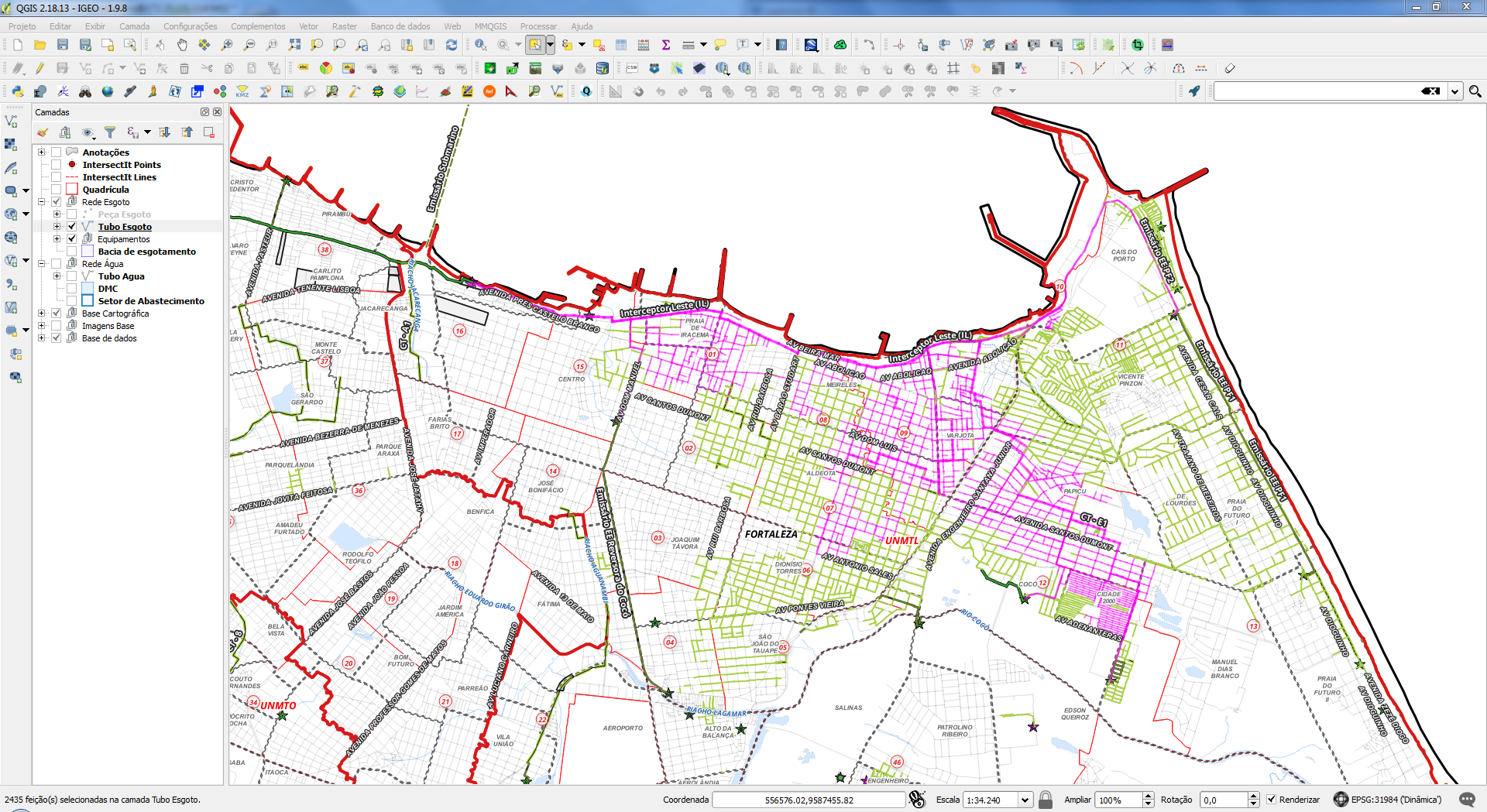Click the Zoom In magnifier tool
This screenshot has height=812, width=1487.
click(227, 45)
